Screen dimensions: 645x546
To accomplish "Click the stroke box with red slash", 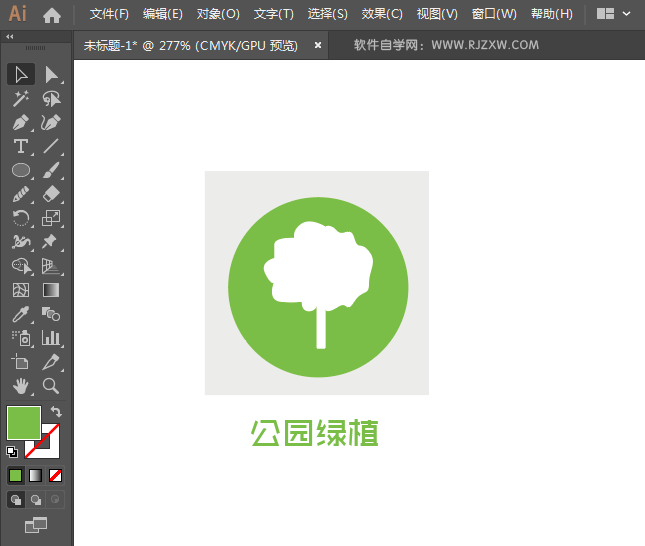I will pyautogui.click(x=52, y=448).
